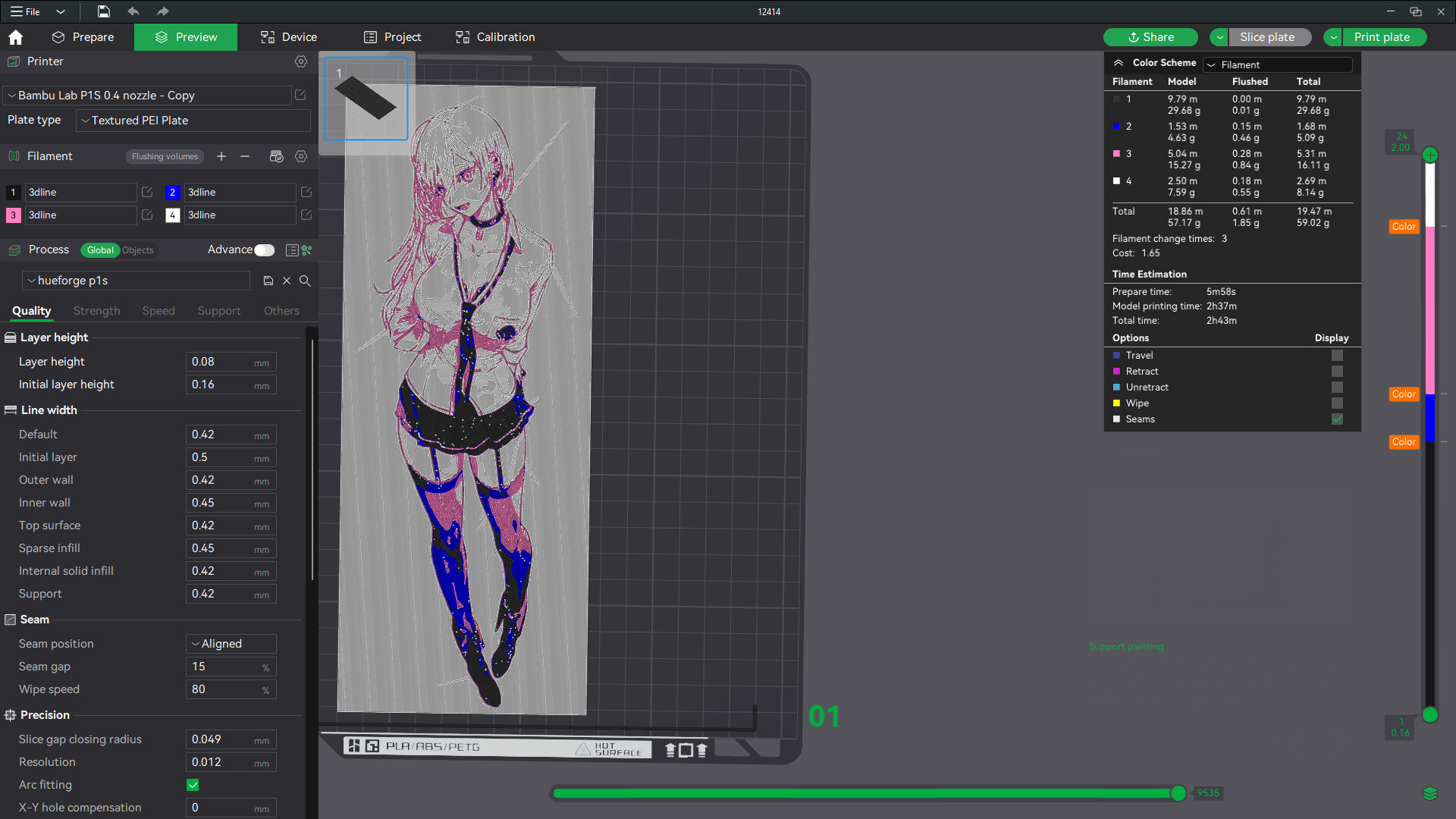
Task: Toggle display of Seams
Action: (x=1337, y=419)
